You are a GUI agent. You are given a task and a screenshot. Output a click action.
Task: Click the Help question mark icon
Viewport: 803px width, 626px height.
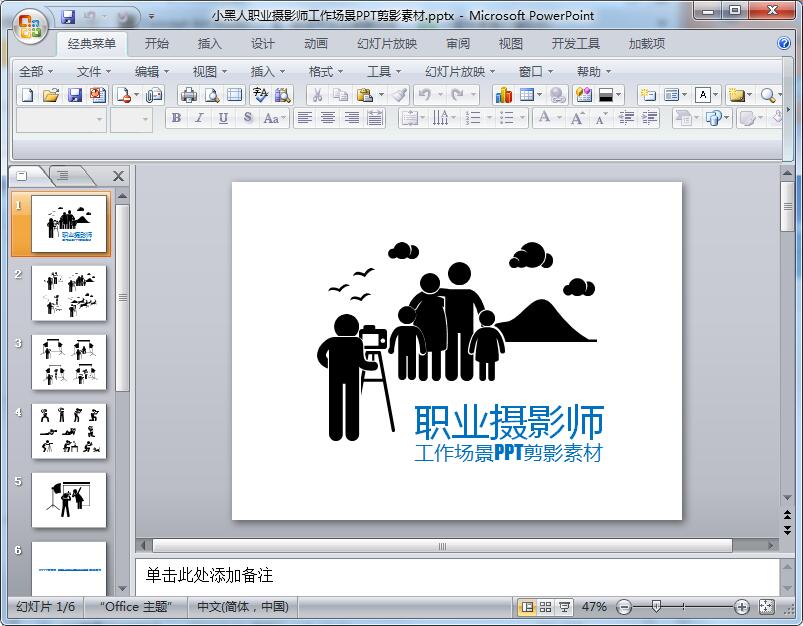tap(784, 44)
